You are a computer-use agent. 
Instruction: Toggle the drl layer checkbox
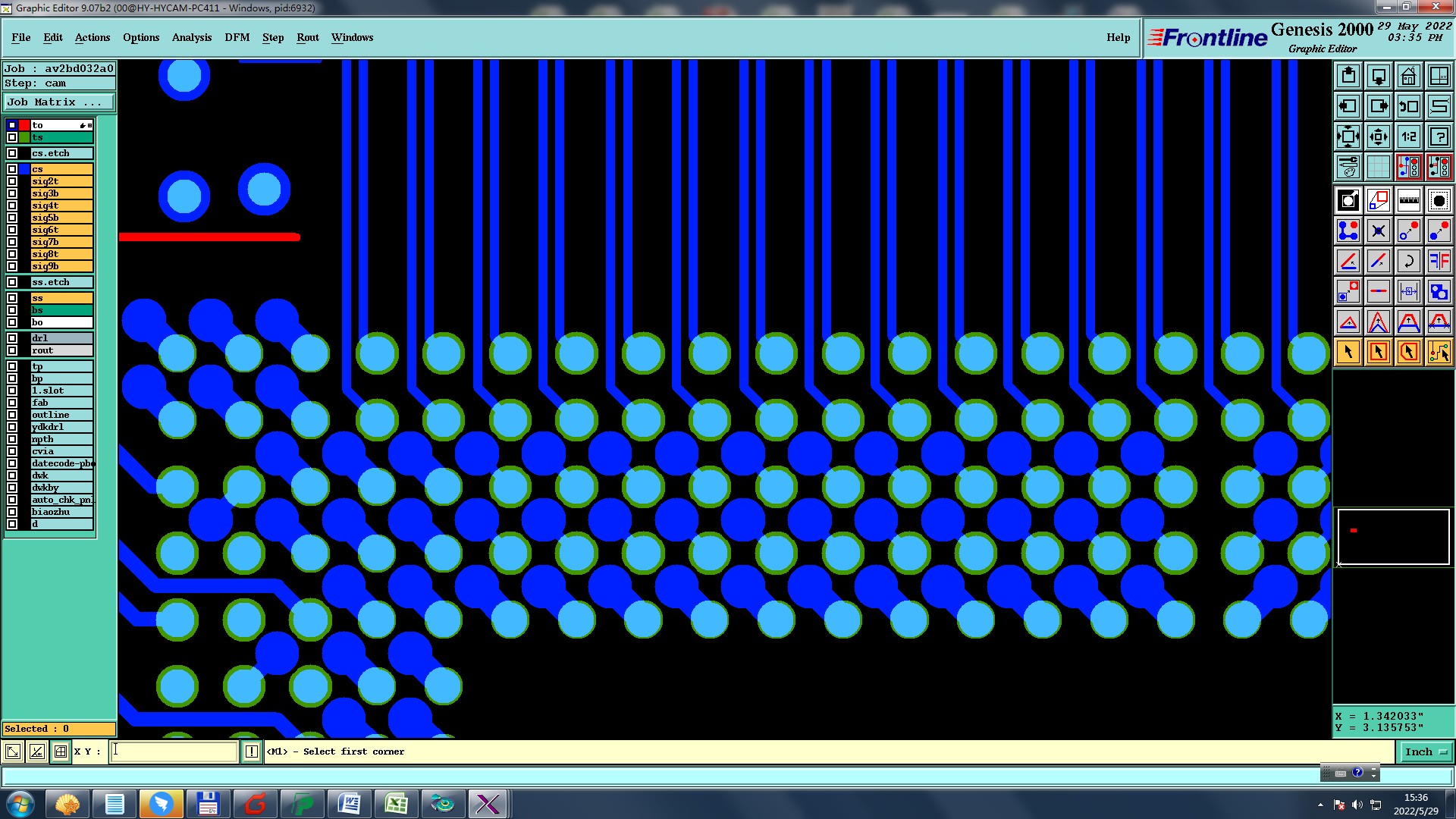coord(12,338)
